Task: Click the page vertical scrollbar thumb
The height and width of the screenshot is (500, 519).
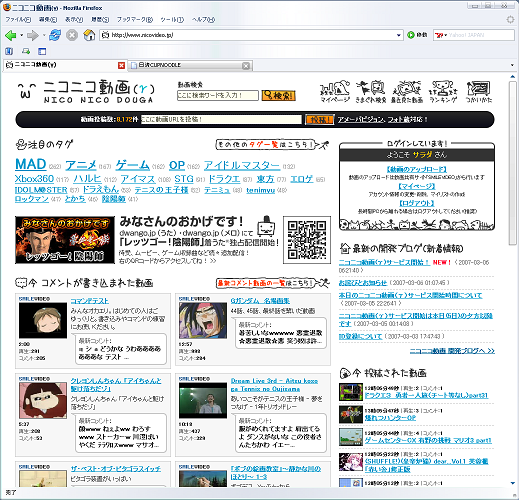Action: click(513, 163)
